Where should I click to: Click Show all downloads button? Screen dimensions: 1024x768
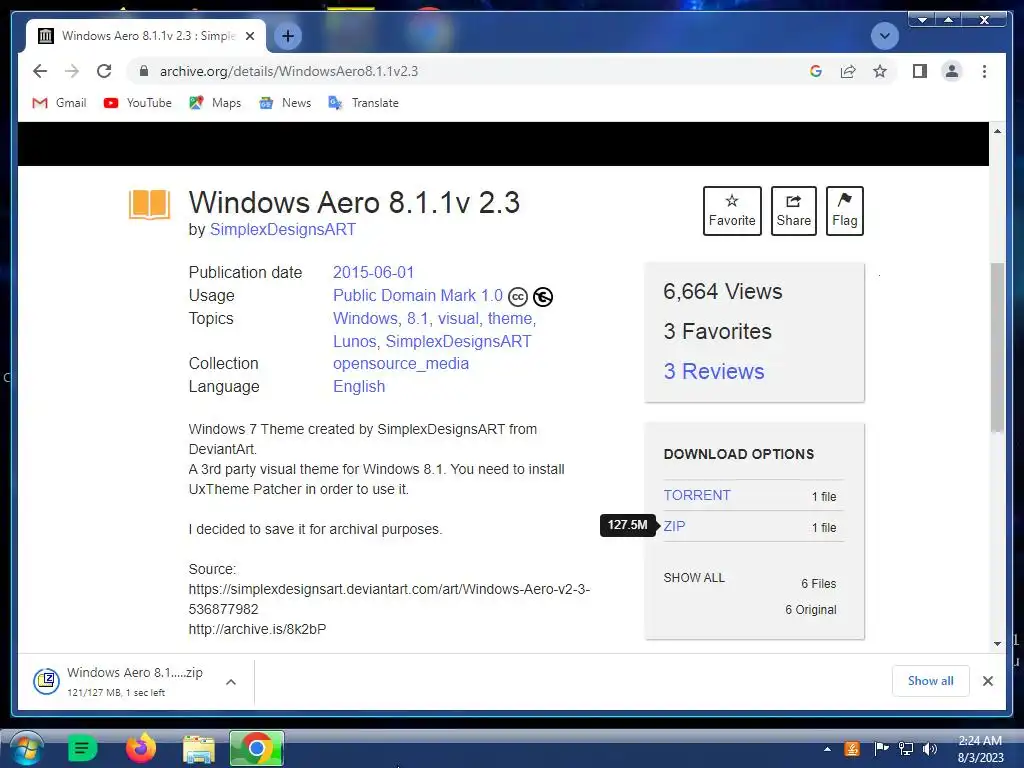pos(930,681)
